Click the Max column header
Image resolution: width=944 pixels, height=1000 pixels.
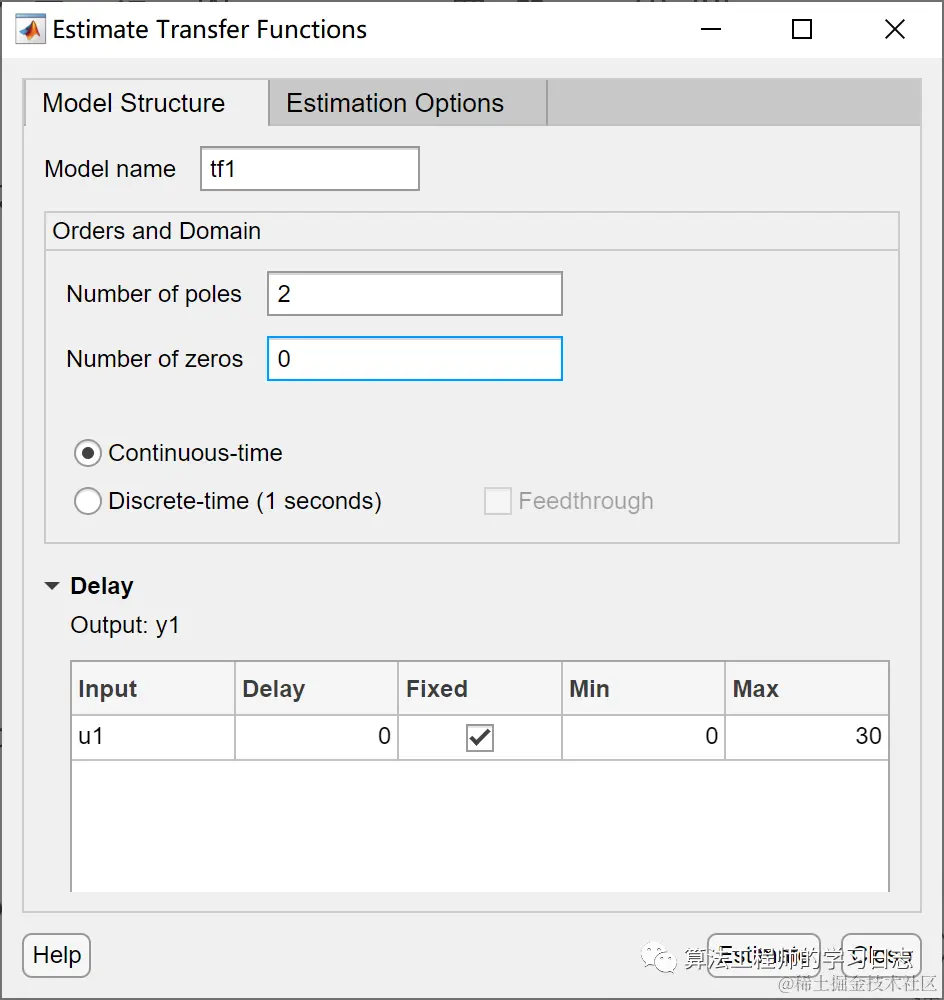tap(807, 689)
